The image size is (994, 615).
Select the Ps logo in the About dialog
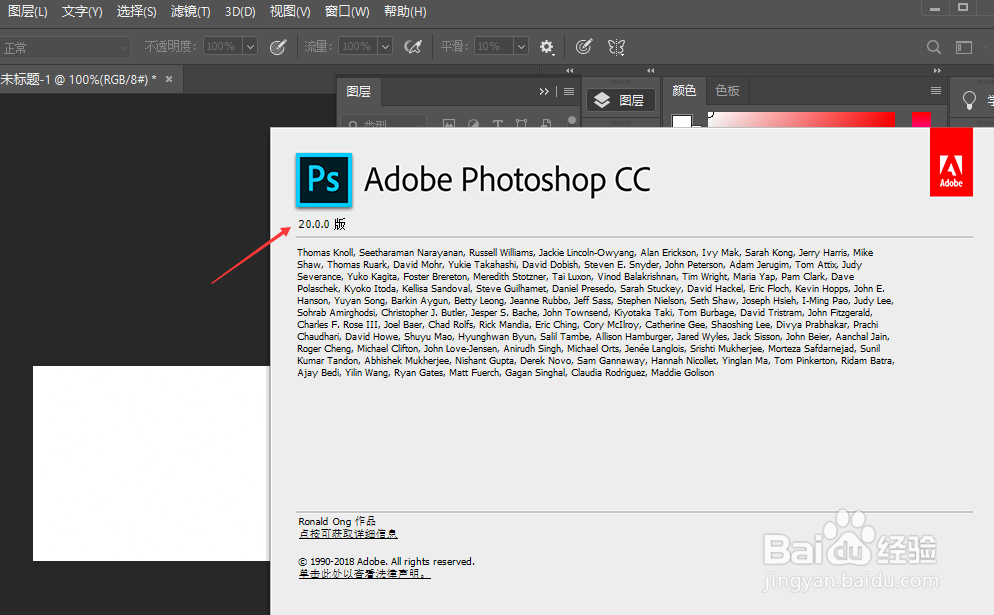323,180
